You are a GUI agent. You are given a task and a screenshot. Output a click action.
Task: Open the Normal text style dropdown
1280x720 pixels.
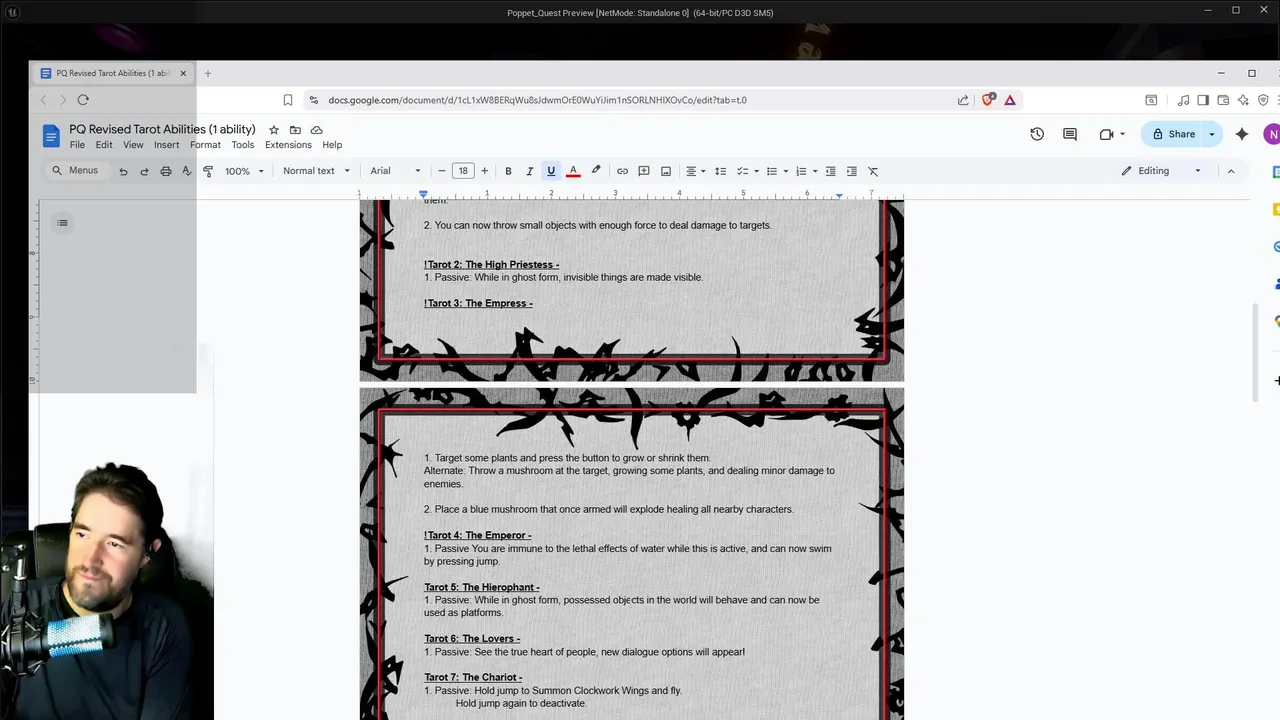tap(316, 171)
